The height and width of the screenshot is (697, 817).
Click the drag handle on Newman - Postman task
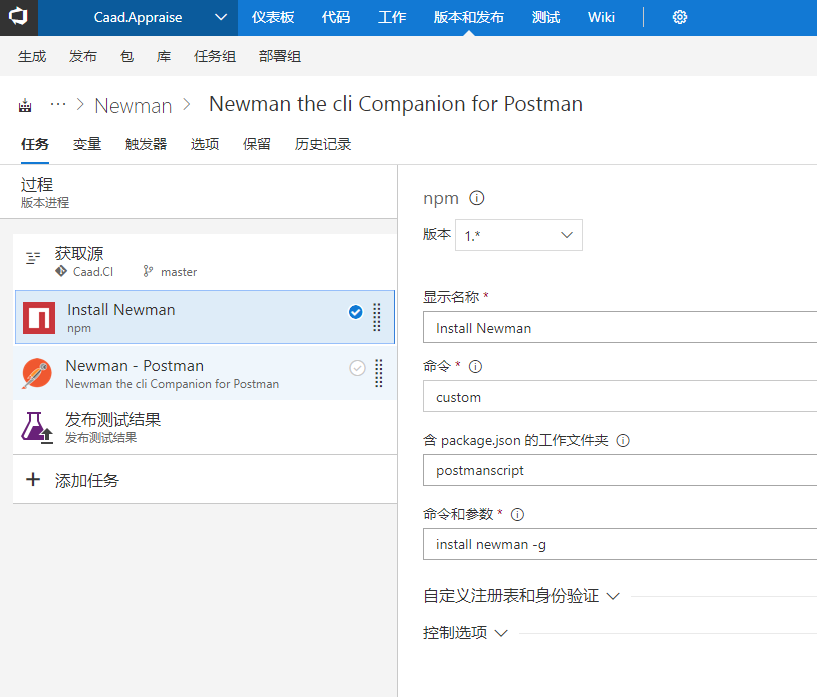click(379, 373)
